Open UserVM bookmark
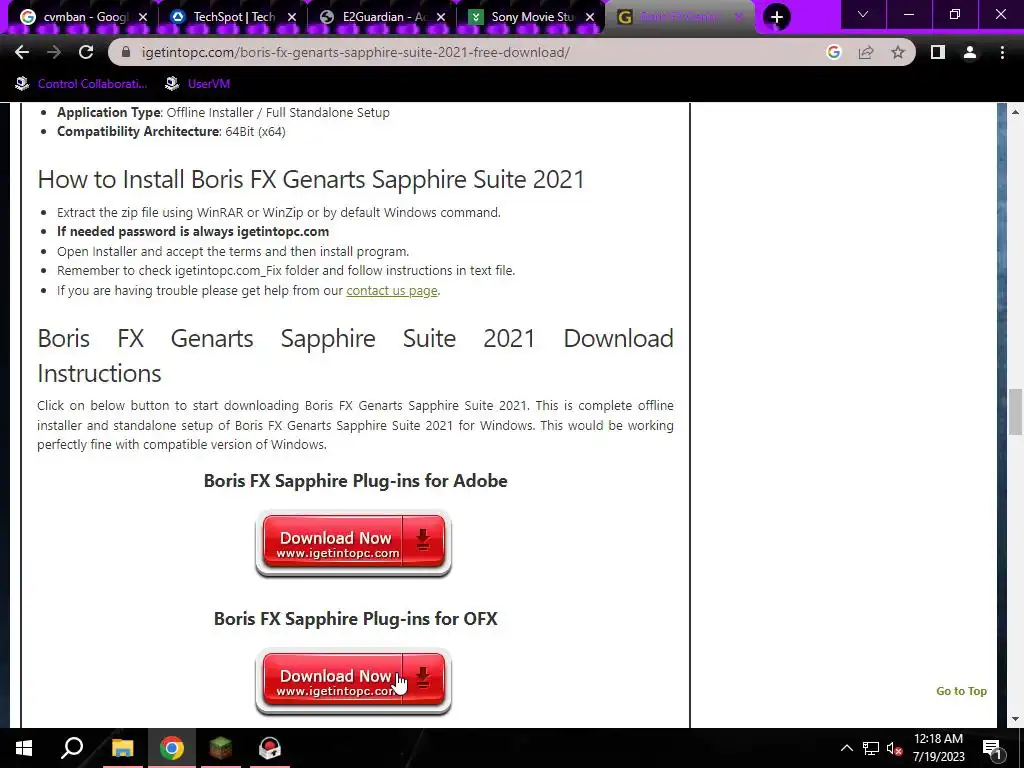Viewport: 1024px width, 768px height. (197, 84)
